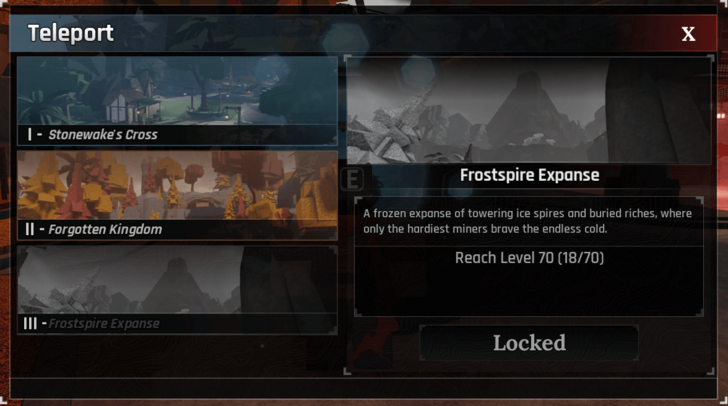This screenshot has height=406, width=728.
Task: Click the E key prompt icon
Action: (352, 179)
